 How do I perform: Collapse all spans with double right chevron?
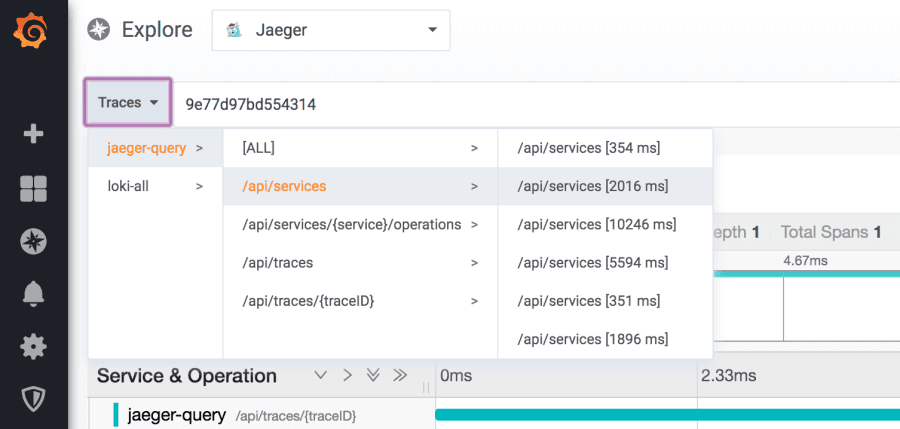pyautogui.click(x=400, y=376)
